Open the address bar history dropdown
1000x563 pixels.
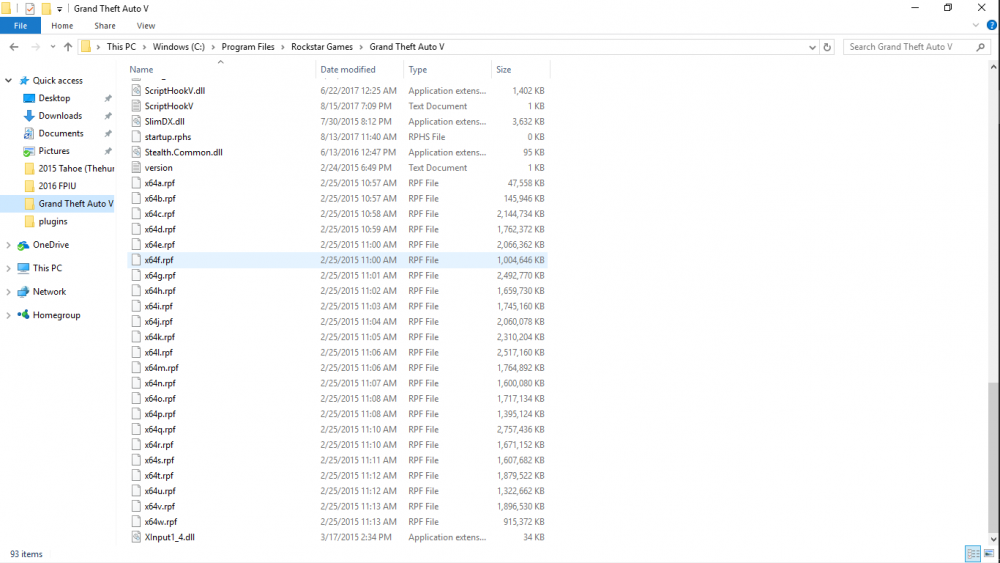812,47
